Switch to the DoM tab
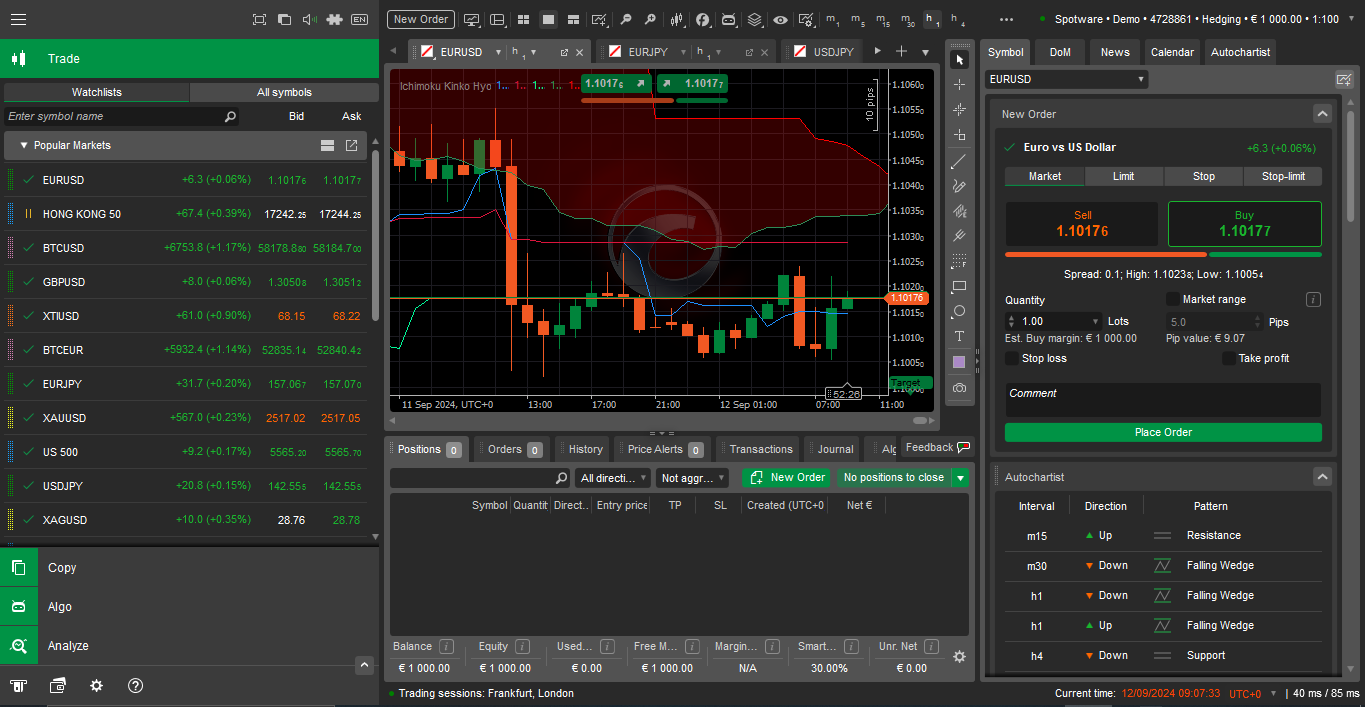The image size is (1365, 707). tap(1059, 51)
